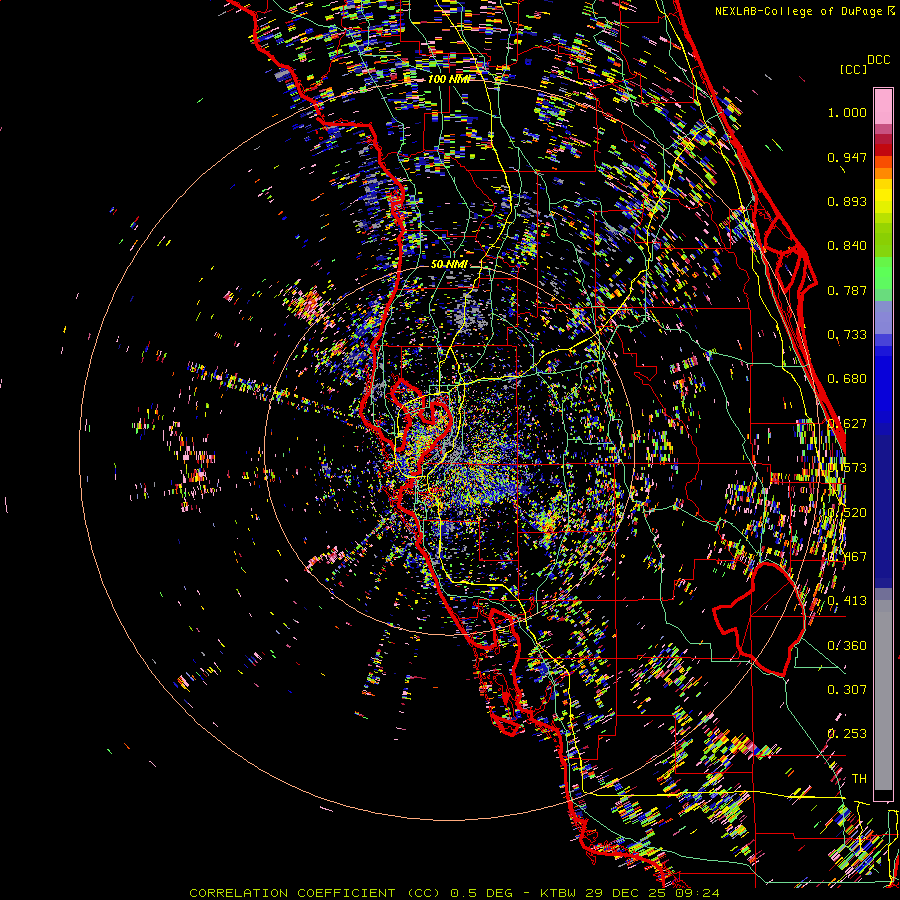Click the 50 NMI range ring label
Viewport: 900px width, 900px height.
(449, 264)
